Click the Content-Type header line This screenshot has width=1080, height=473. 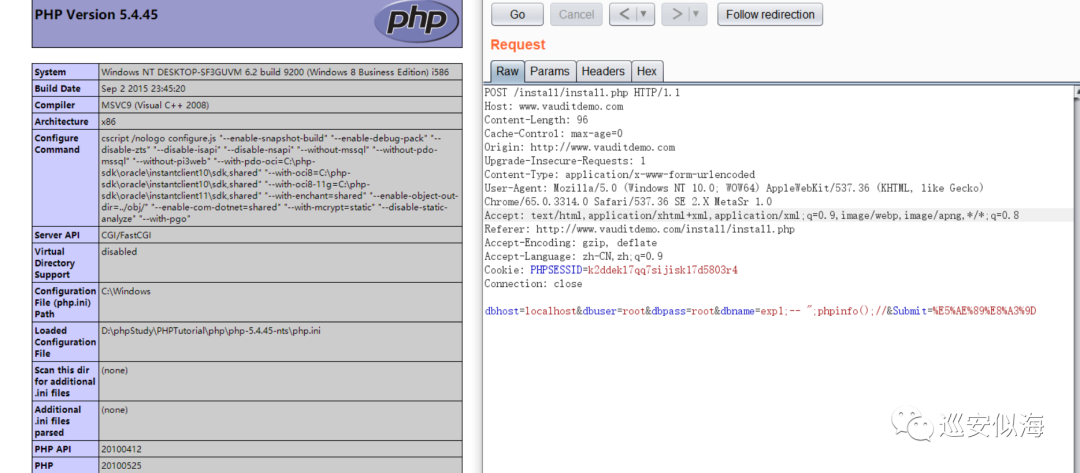tap(620, 174)
